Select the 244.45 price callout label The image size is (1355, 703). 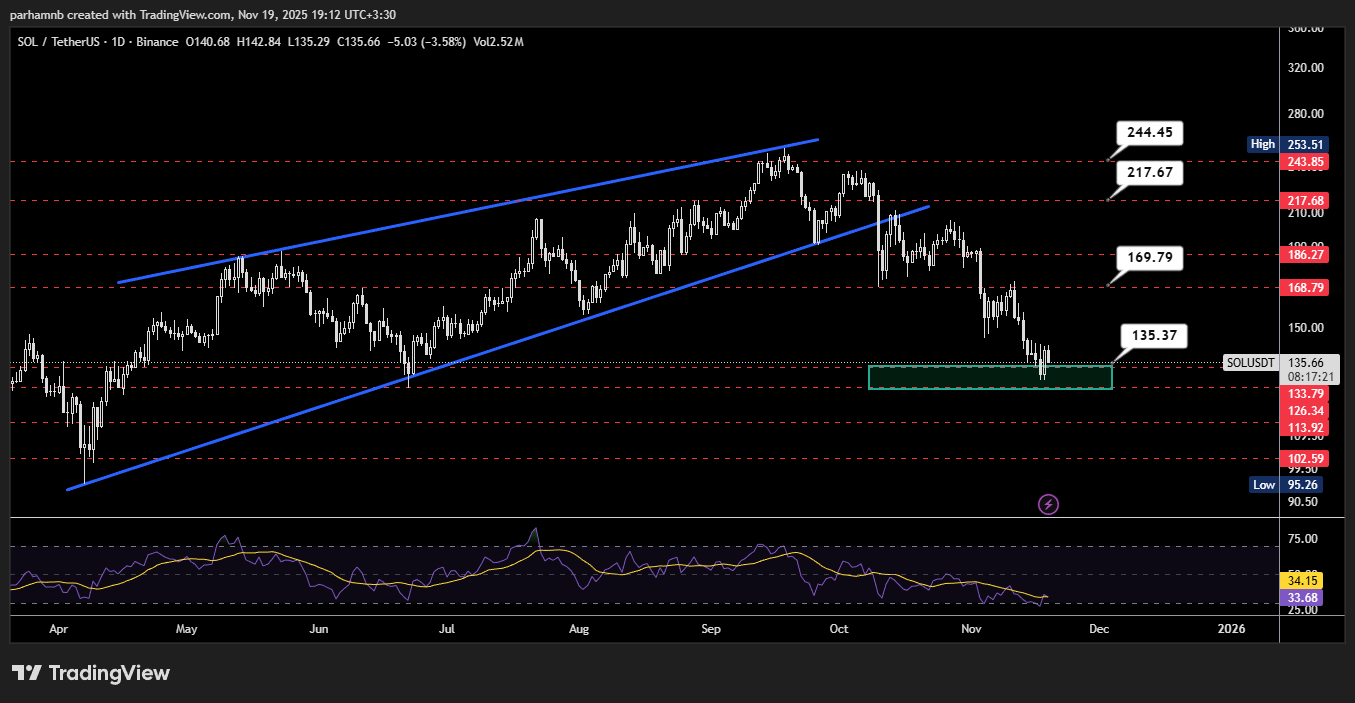pyautogui.click(x=1150, y=133)
